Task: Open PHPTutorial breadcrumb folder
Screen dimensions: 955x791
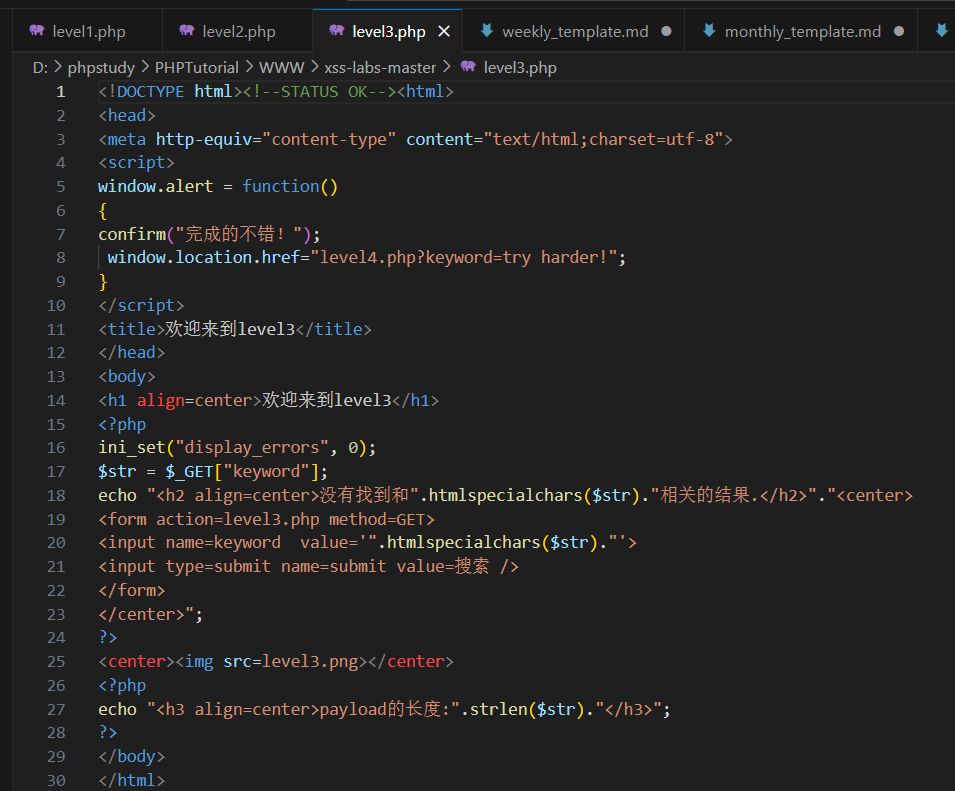Action: 197,68
